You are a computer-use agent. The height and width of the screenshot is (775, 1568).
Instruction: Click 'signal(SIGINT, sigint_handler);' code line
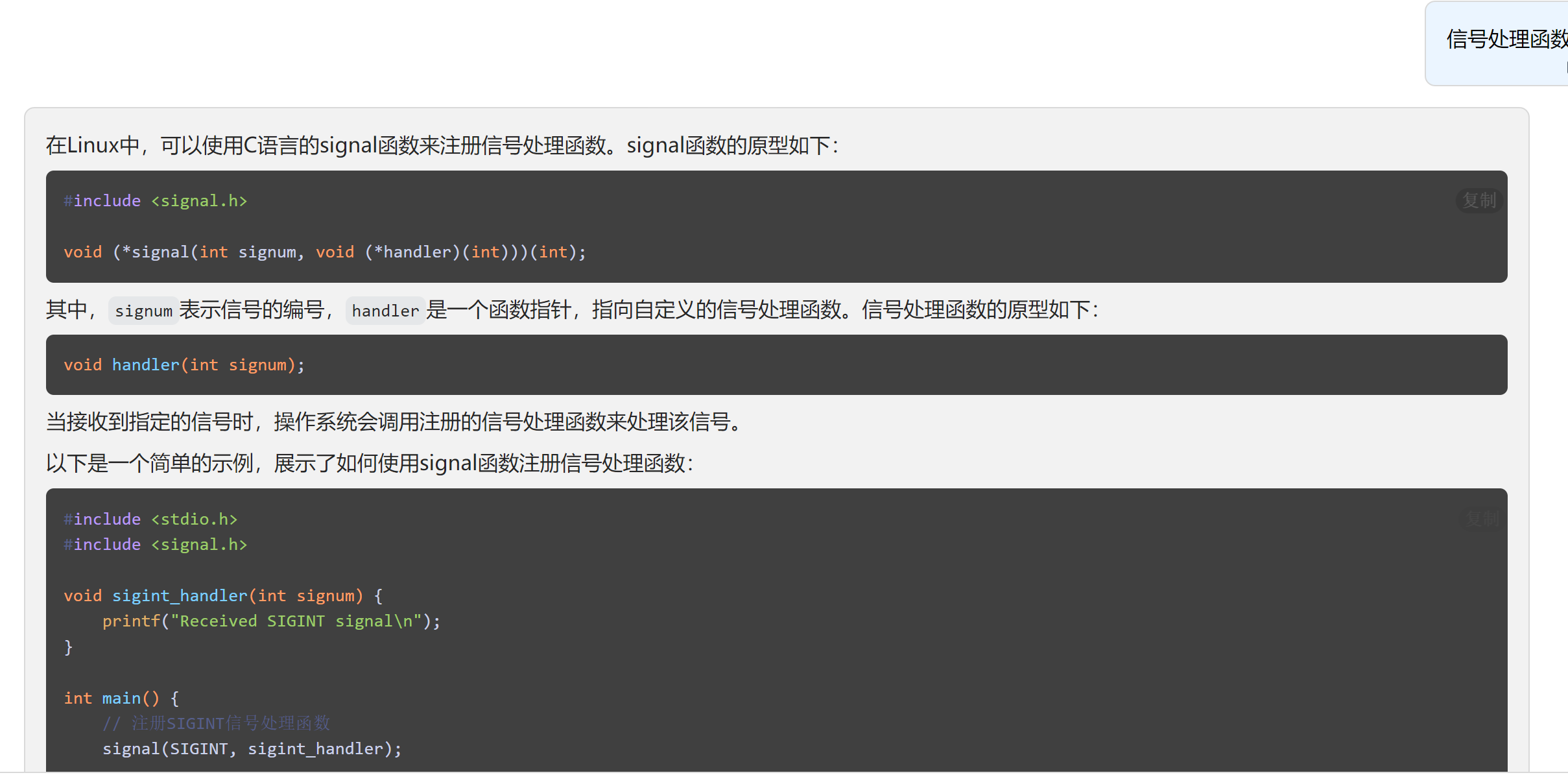[x=252, y=748]
